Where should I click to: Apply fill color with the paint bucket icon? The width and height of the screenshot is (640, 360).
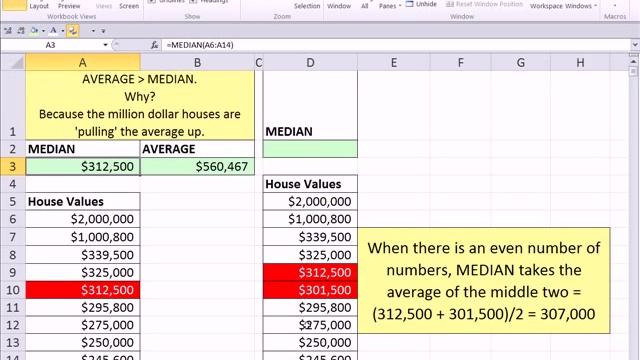click(35, 31)
